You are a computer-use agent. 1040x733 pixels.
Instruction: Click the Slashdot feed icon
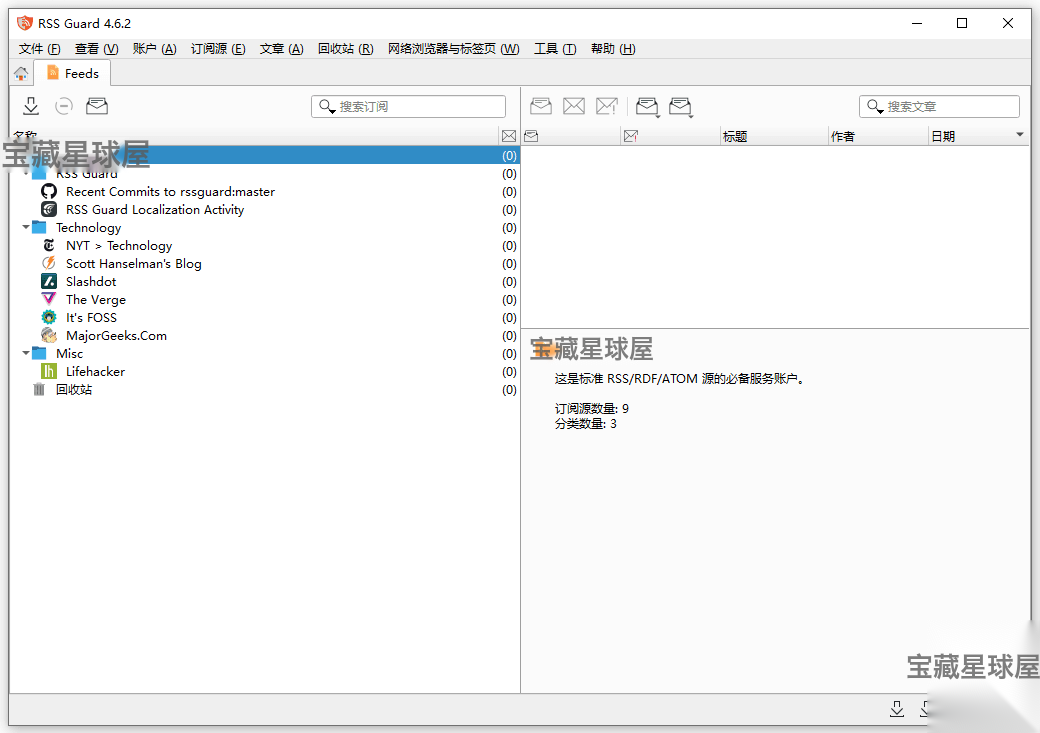click(49, 281)
